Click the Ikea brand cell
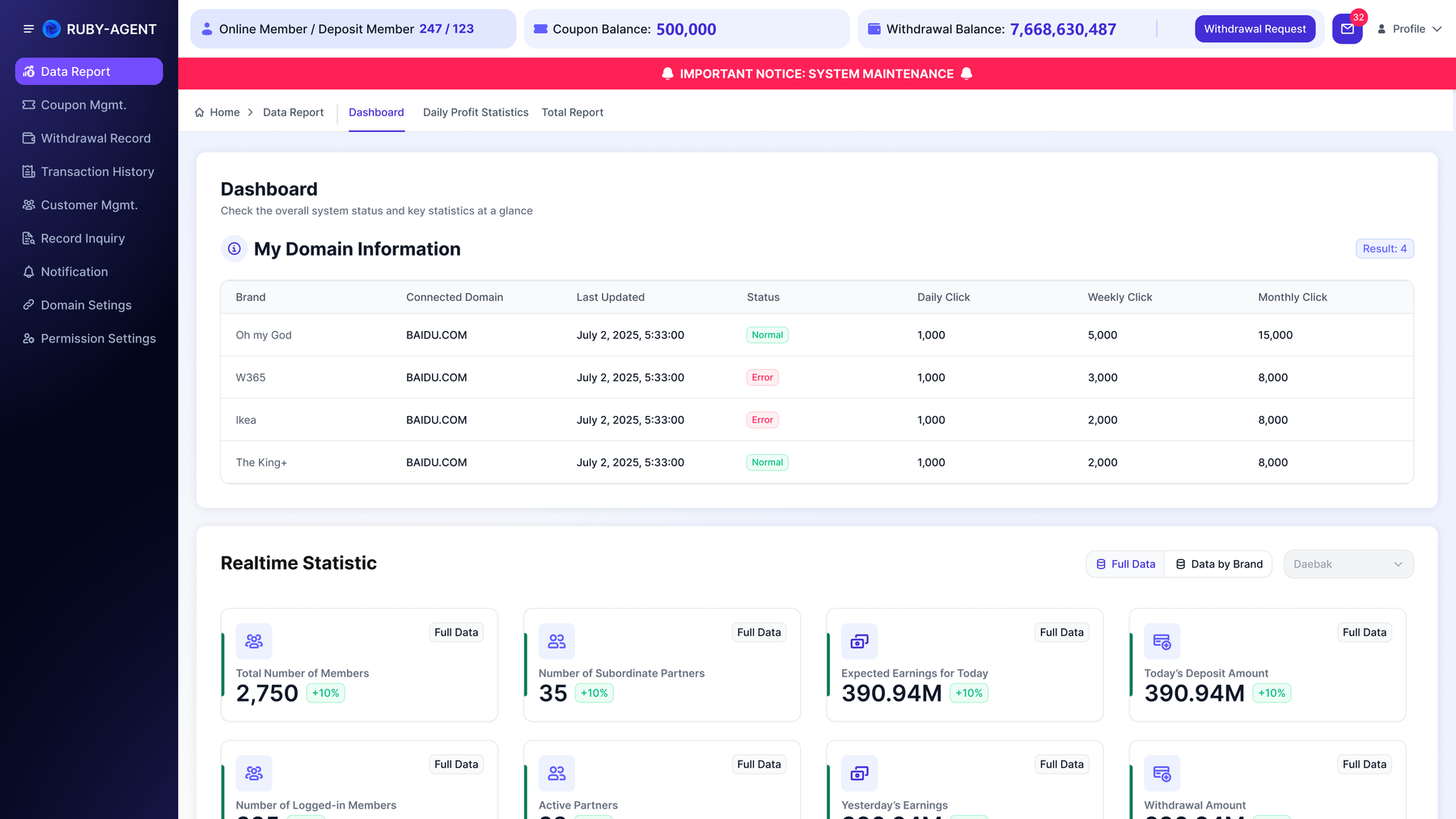This screenshot has height=819, width=1456. tap(246, 420)
